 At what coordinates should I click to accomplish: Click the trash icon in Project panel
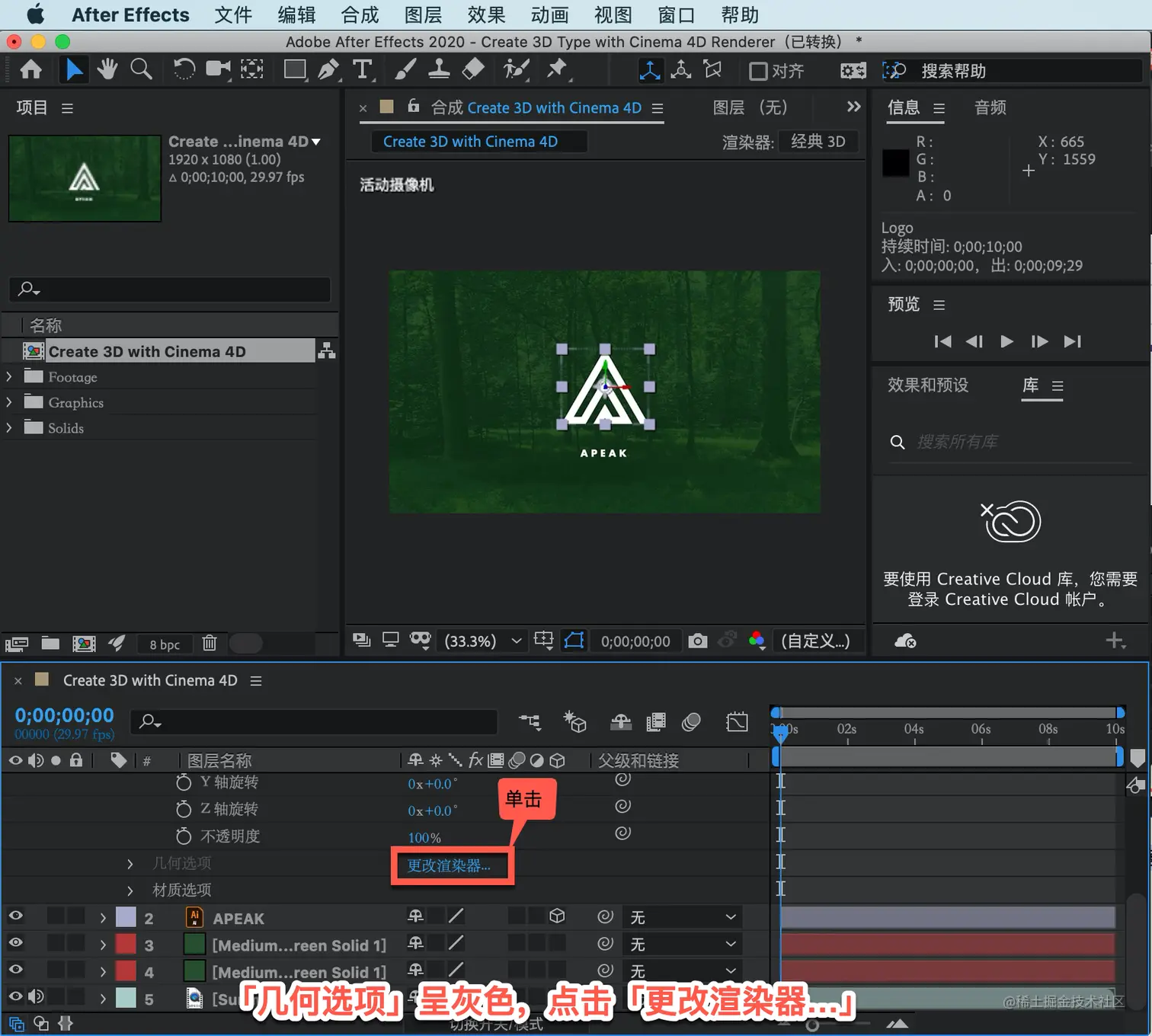[210, 644]
